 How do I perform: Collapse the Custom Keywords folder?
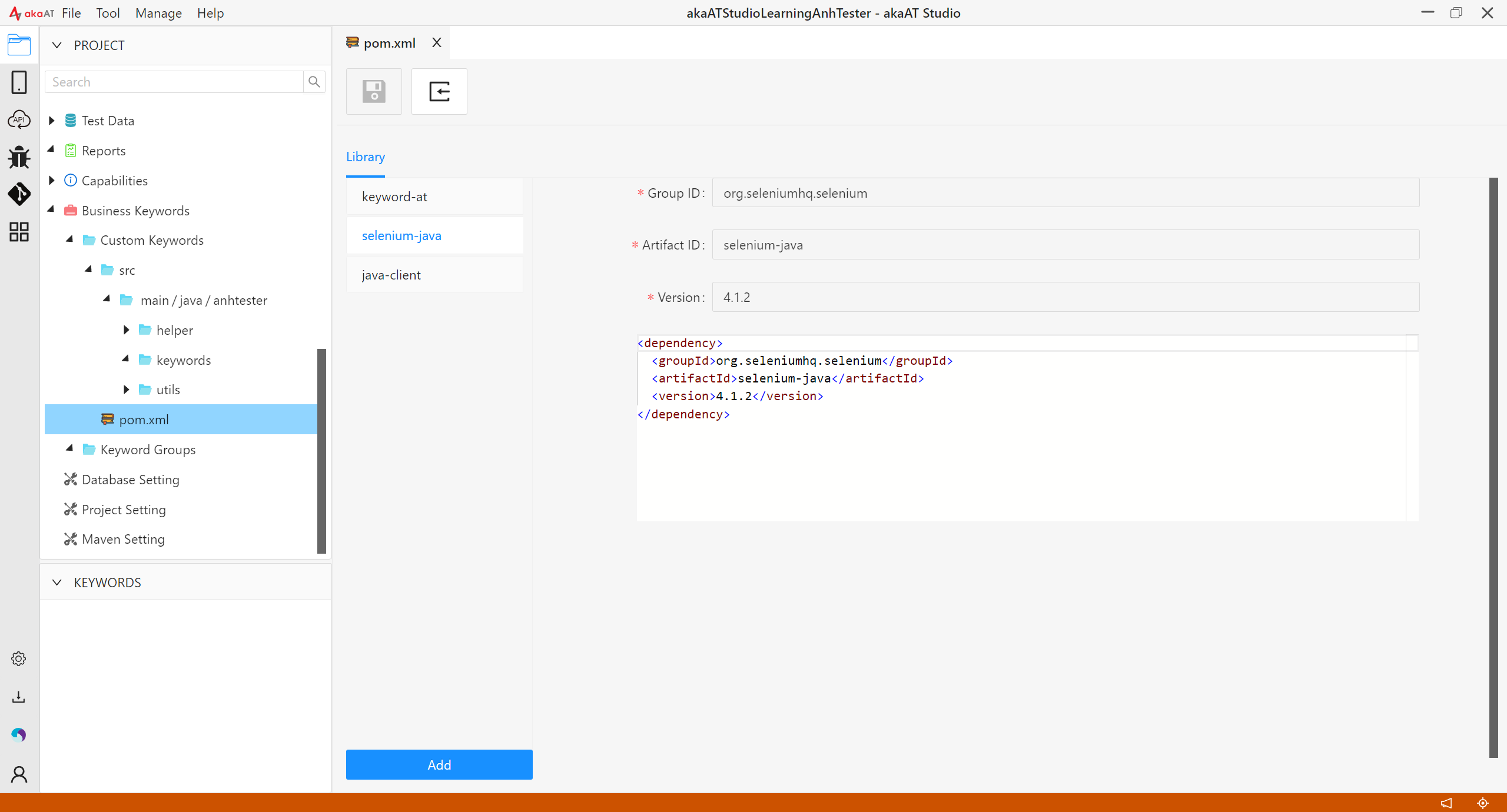(x=70, y=239)
